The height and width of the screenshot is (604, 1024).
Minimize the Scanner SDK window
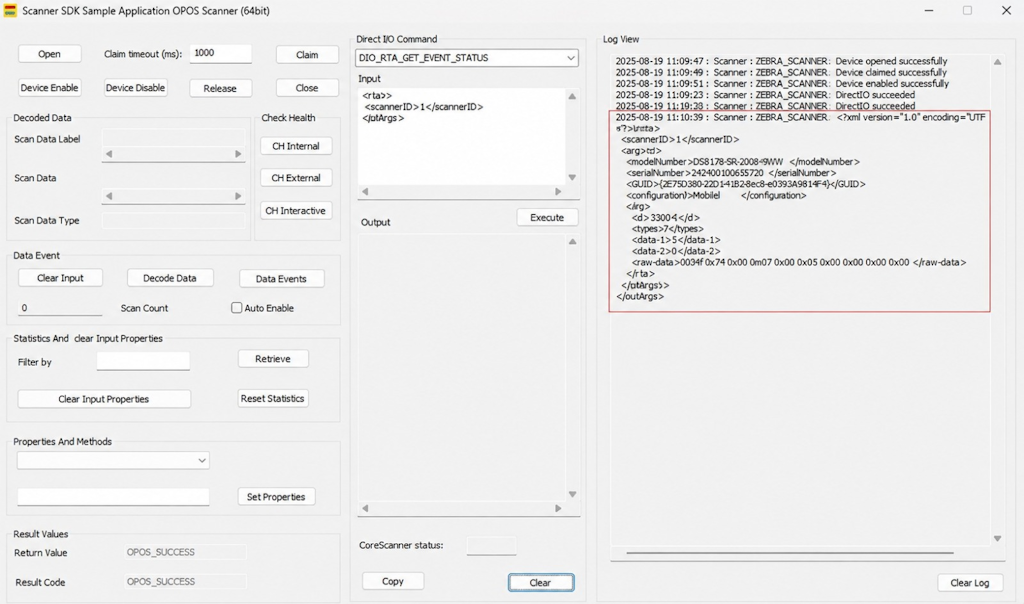929,10
